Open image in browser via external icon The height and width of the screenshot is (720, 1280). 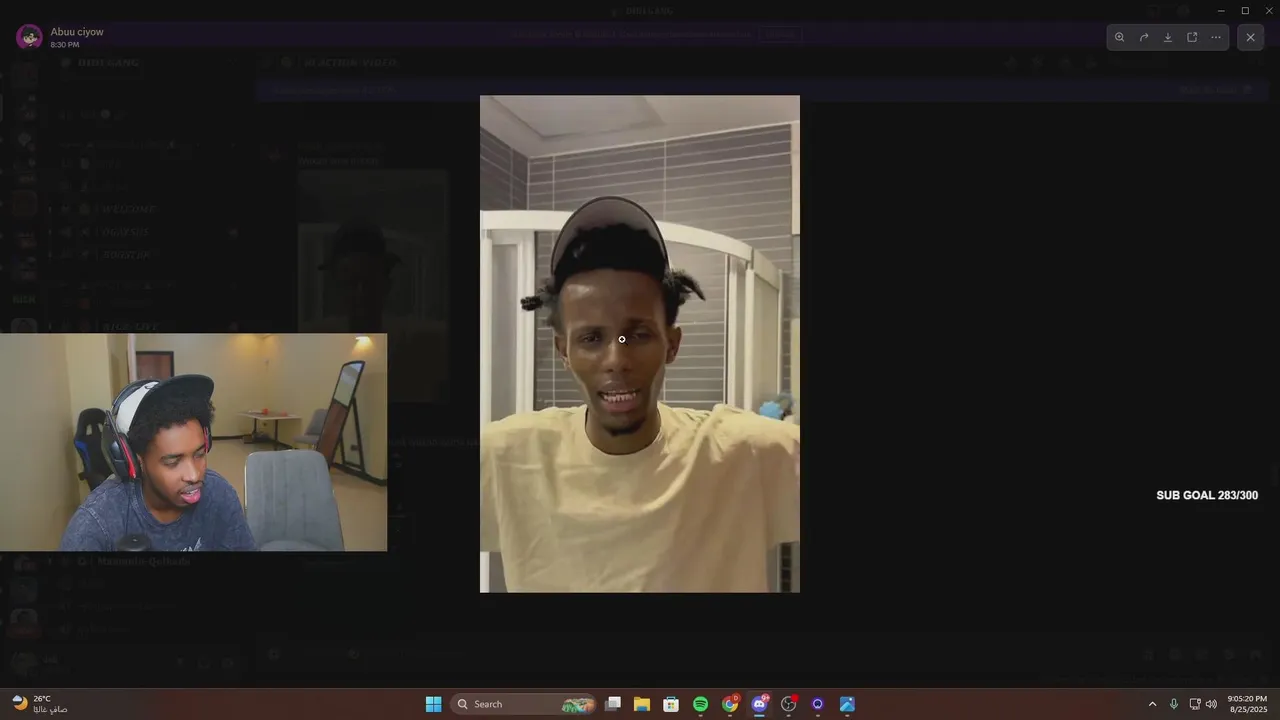tap(1192, 37)
